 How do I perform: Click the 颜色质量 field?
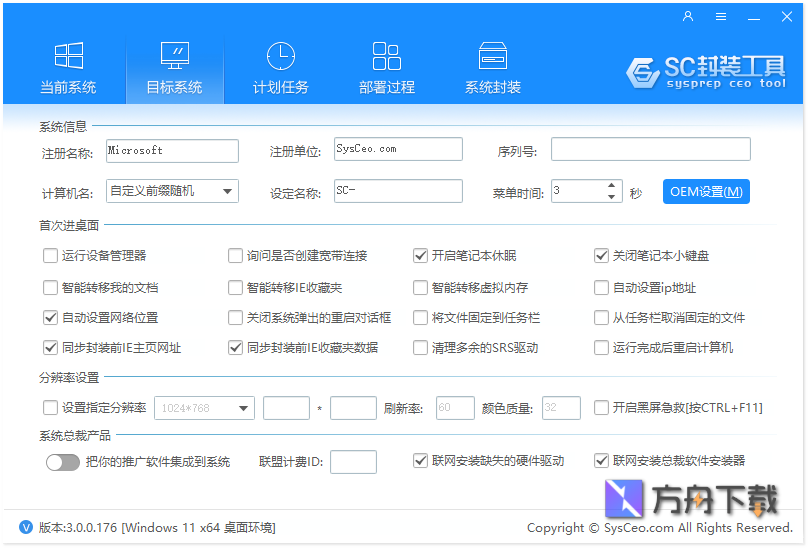click(561, 408)
